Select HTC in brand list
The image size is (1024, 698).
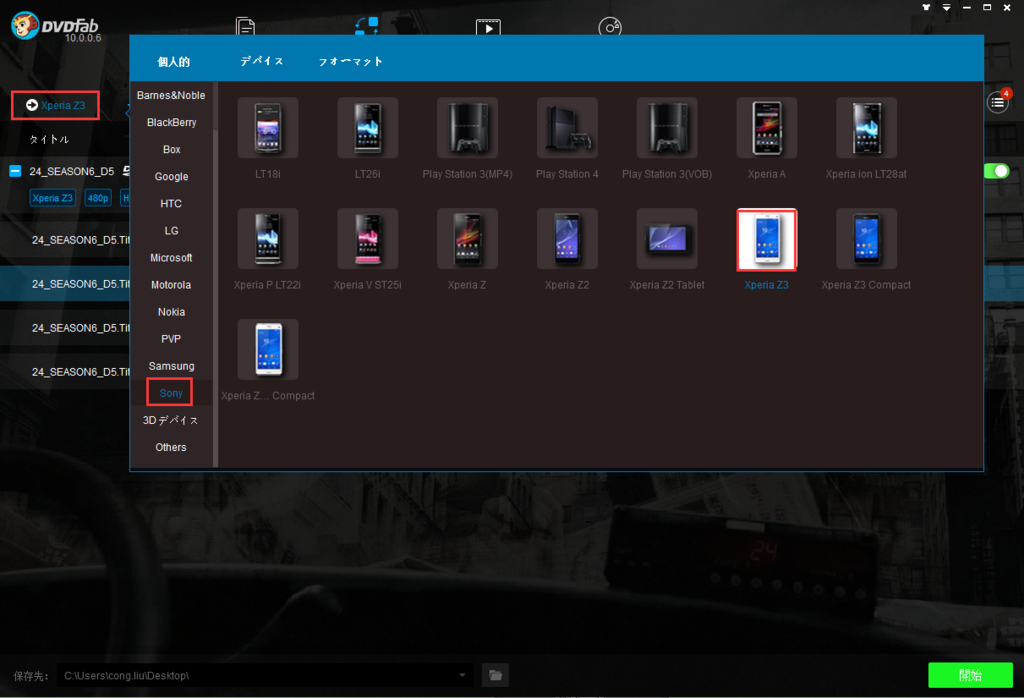click(171, 204)
